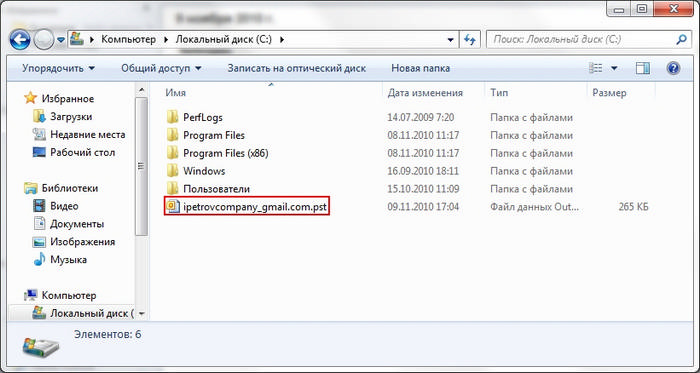Sort by Дата изменения column header
Viewport: 700px width, 373px height.
click(425, 93)
